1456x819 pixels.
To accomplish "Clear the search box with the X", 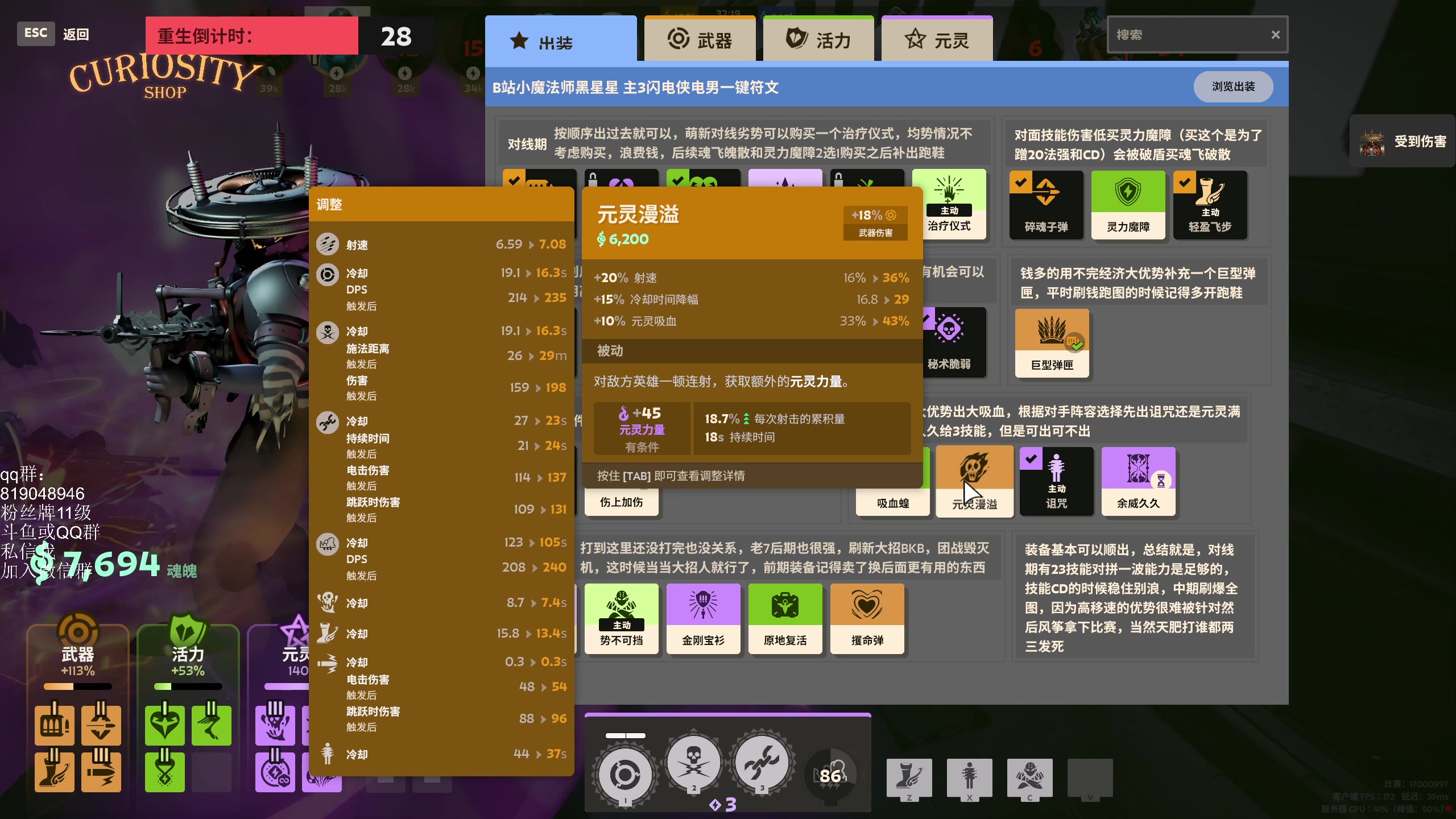I will [x=1276, y=35].
